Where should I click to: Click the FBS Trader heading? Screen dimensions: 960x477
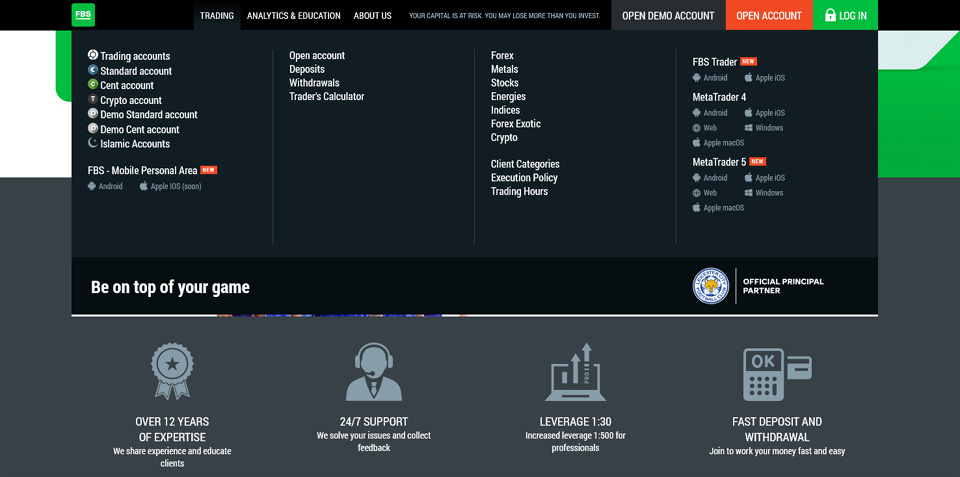[714, 62]
